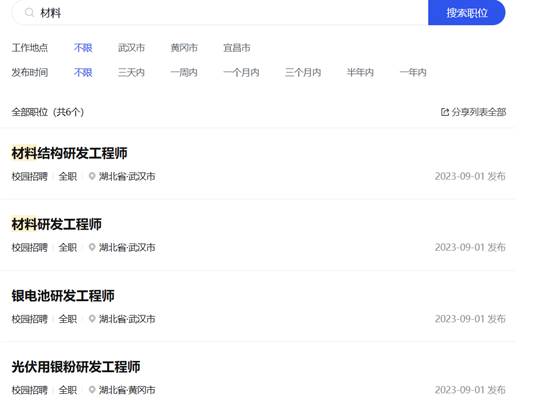Open the 光伏用银粉研发工程师 job posting
The width and height of the screenshot is (541, 400).
point(76,367)
